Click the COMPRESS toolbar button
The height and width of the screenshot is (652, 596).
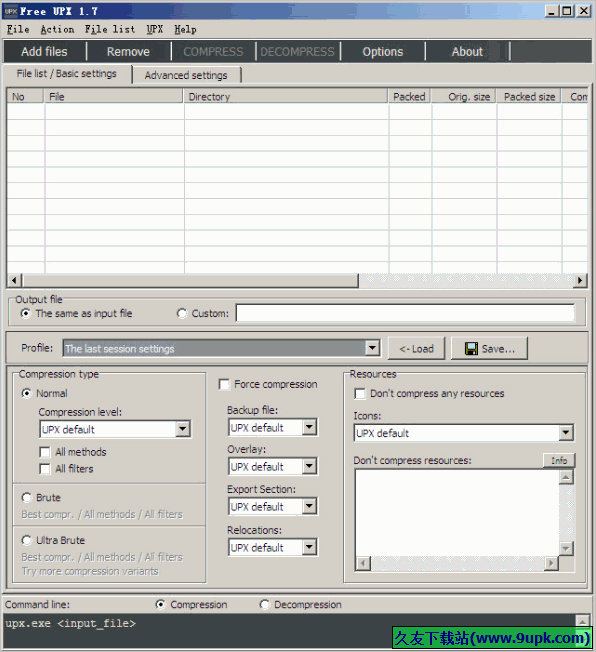213,52
